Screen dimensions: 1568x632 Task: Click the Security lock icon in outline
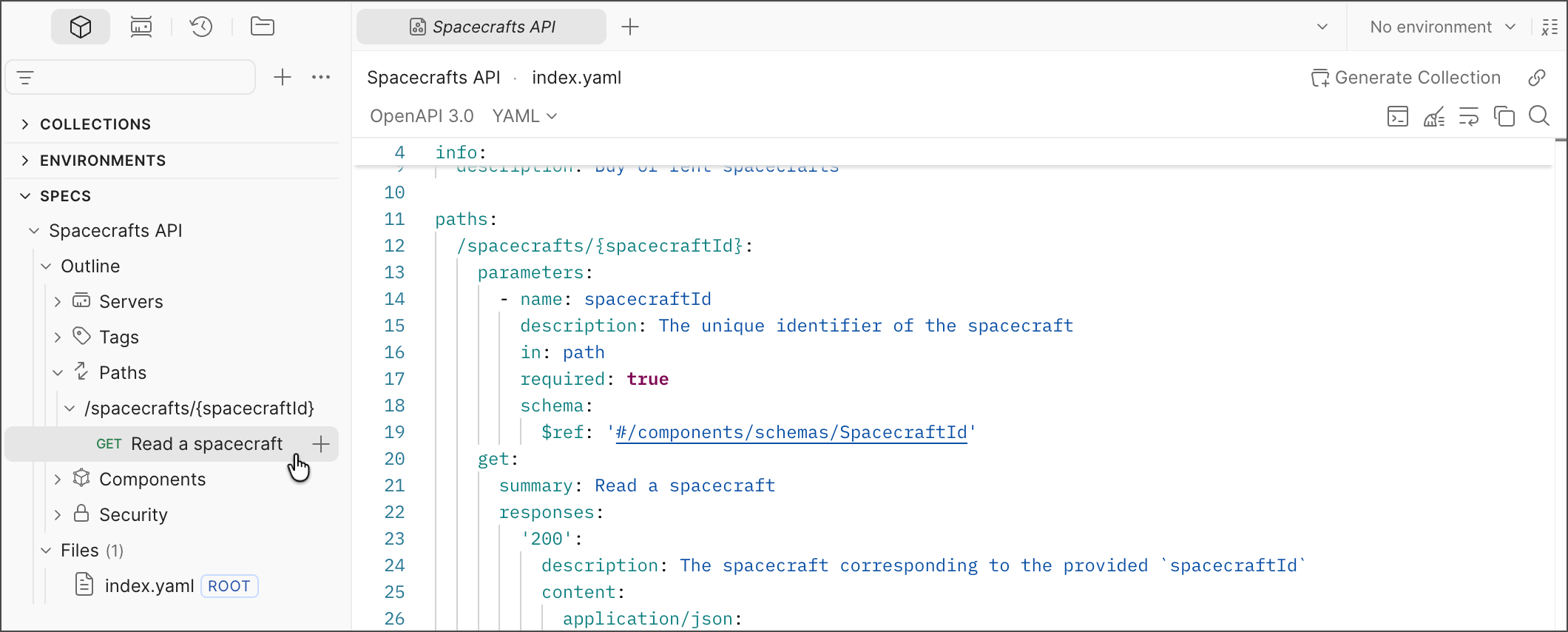(81, 514)
